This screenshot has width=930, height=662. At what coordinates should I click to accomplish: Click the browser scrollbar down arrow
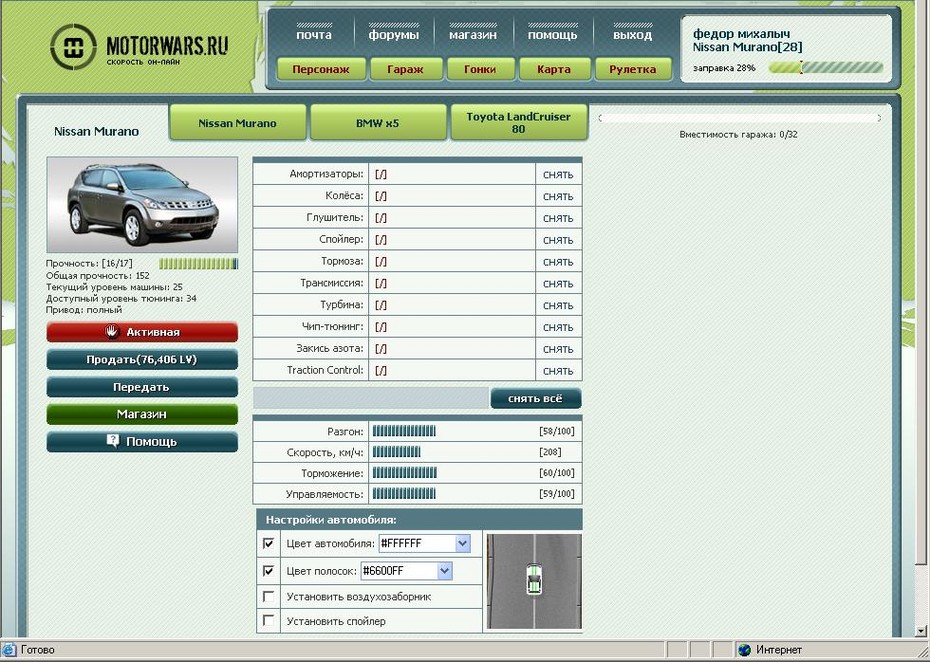tap(921, 631)
